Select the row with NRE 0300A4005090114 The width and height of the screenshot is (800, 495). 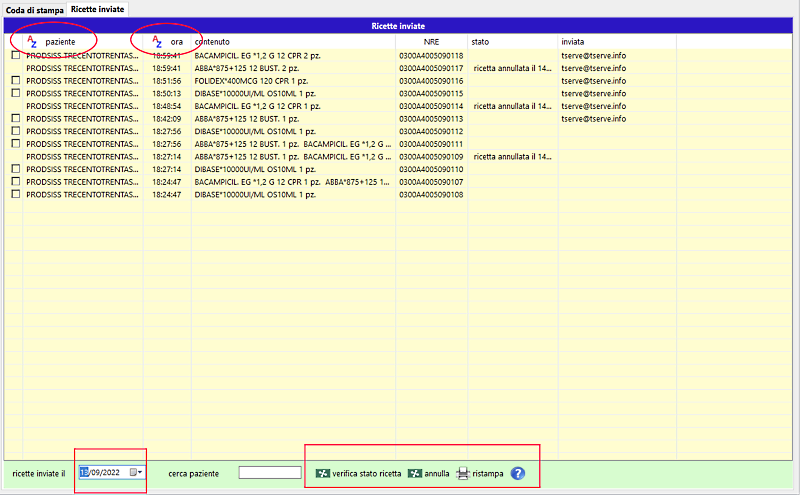tap(431, 106)
